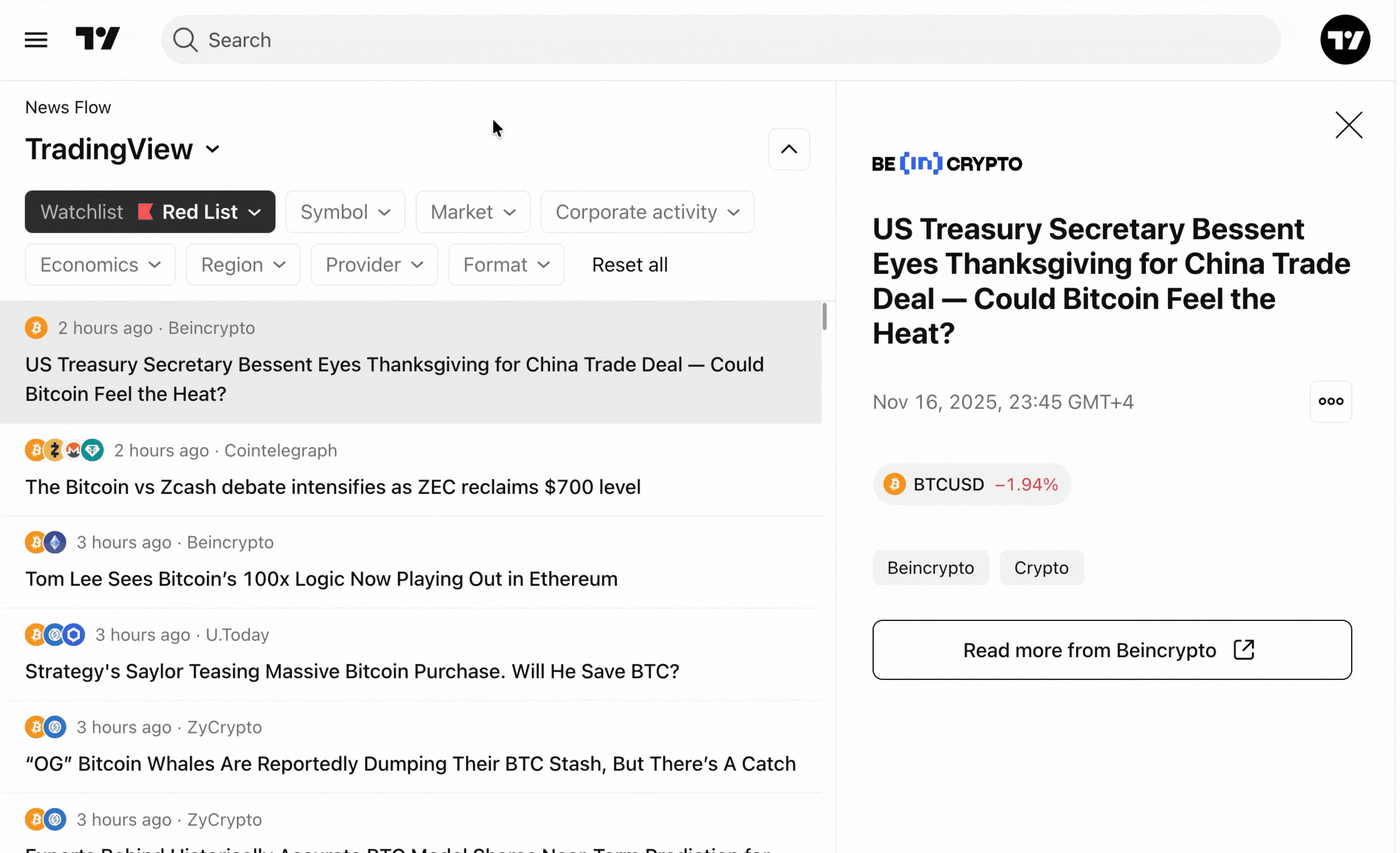
Task: Select the Beincrypto tag chip
Action: click(x=930, y=567)
